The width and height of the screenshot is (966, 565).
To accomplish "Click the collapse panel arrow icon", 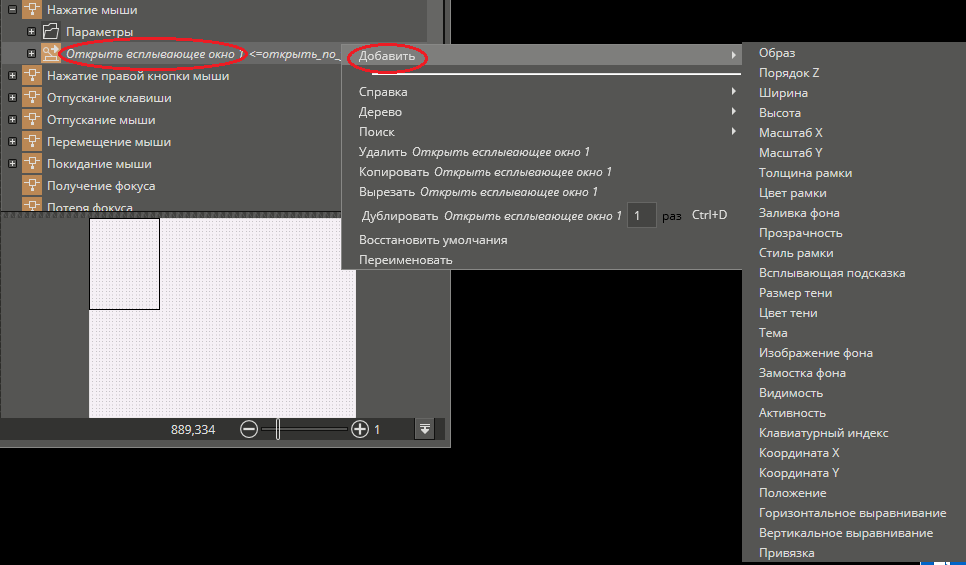I will coord(425,429).
